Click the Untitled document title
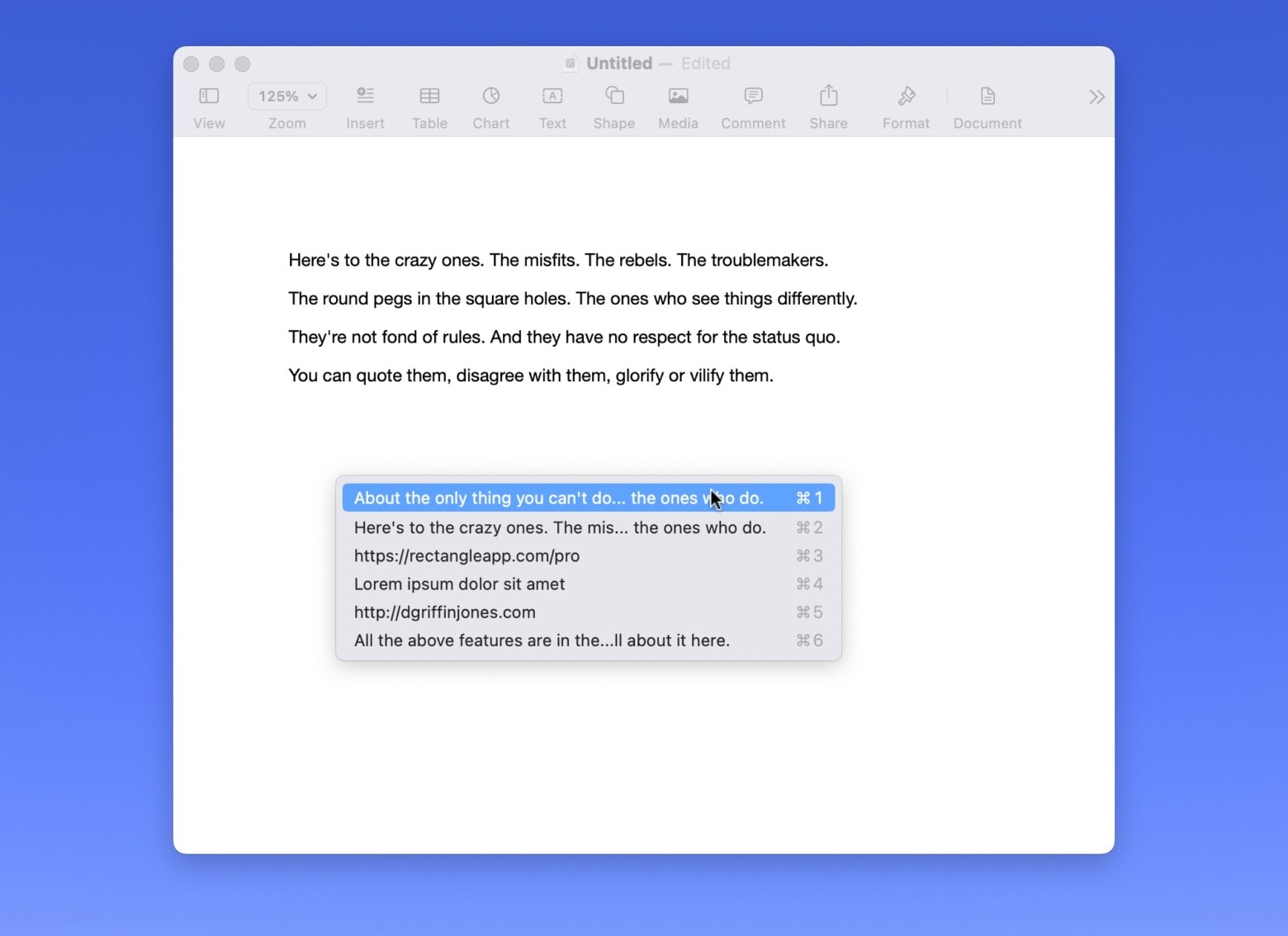Screen dimensions: 1288x936 click(618, 64)
